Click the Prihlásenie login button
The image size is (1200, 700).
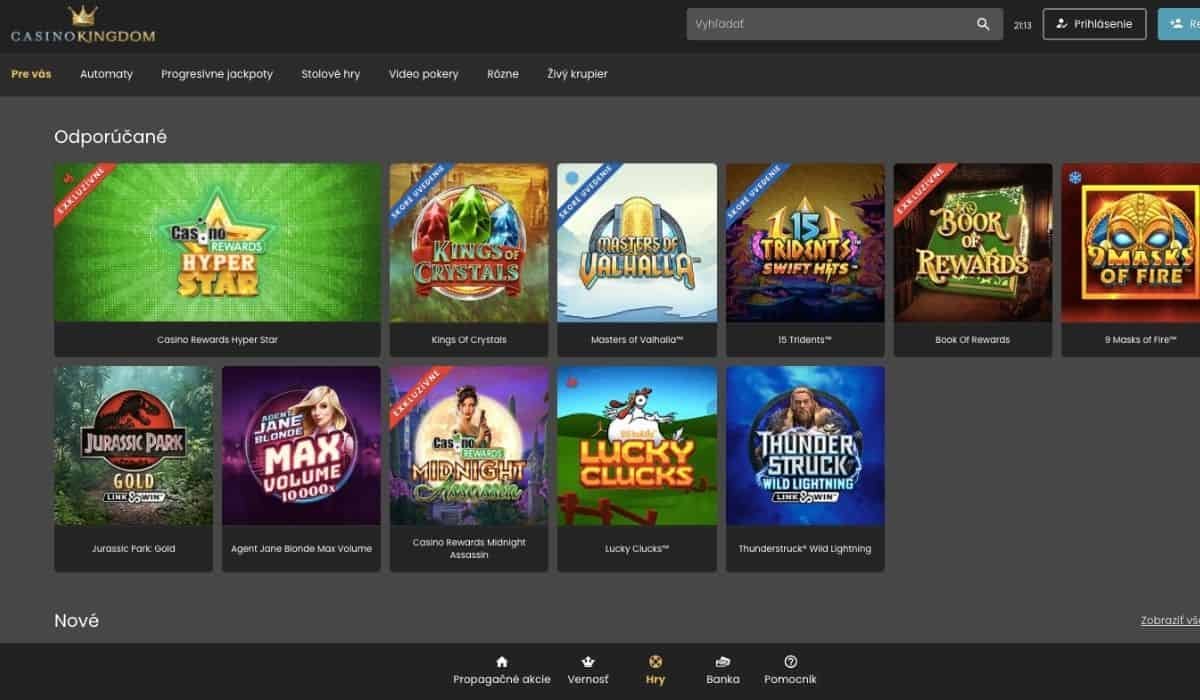[x=1094, y=24]
